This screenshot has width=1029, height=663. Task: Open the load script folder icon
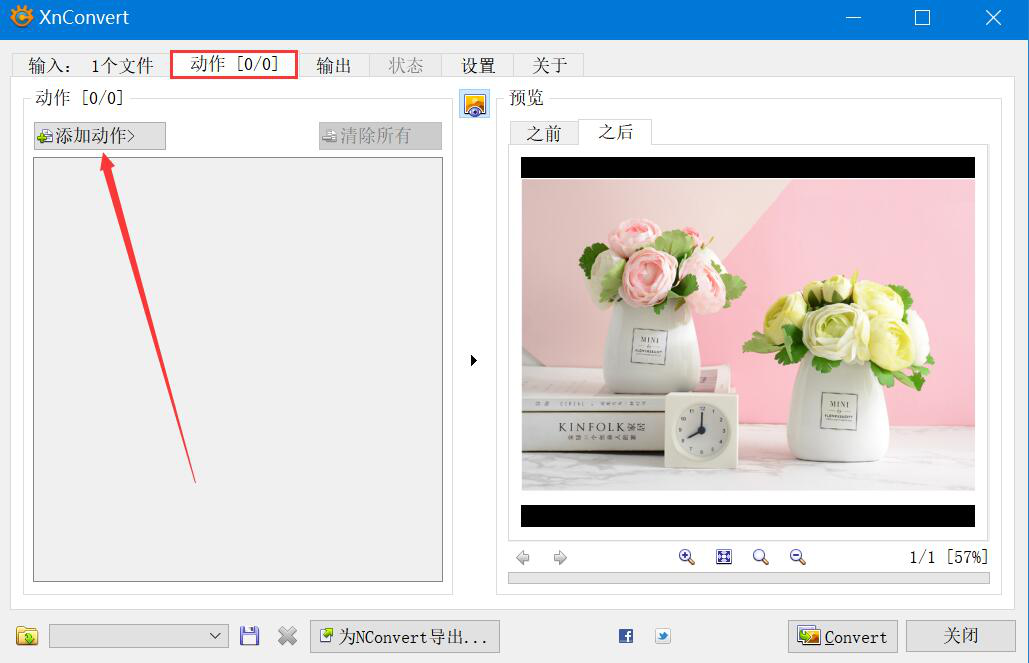click(x=27, y=635)
